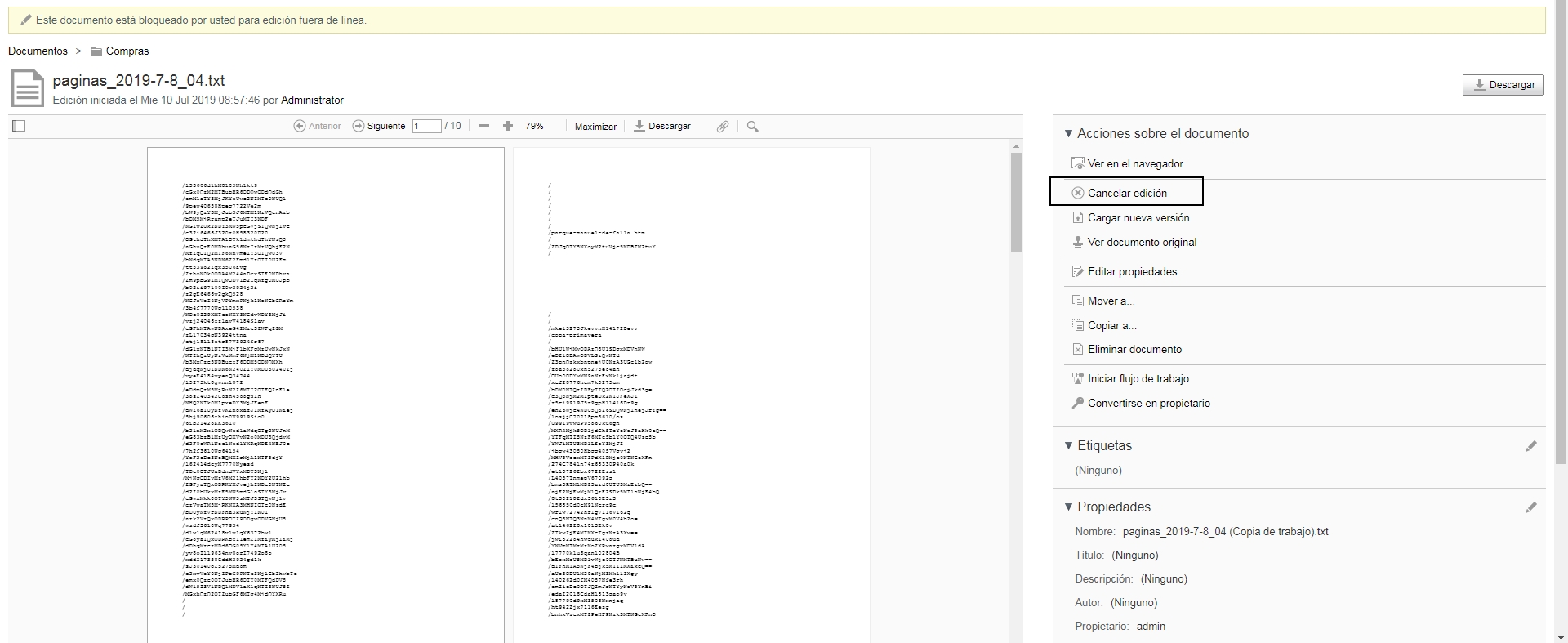
Task: Choose Copiar a... action
Action: pyautogui.click(x=1112, y=325)
